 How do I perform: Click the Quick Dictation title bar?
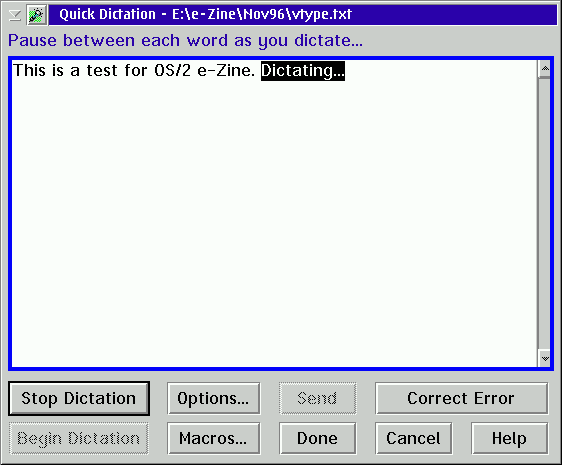click(x=303, y=15)
